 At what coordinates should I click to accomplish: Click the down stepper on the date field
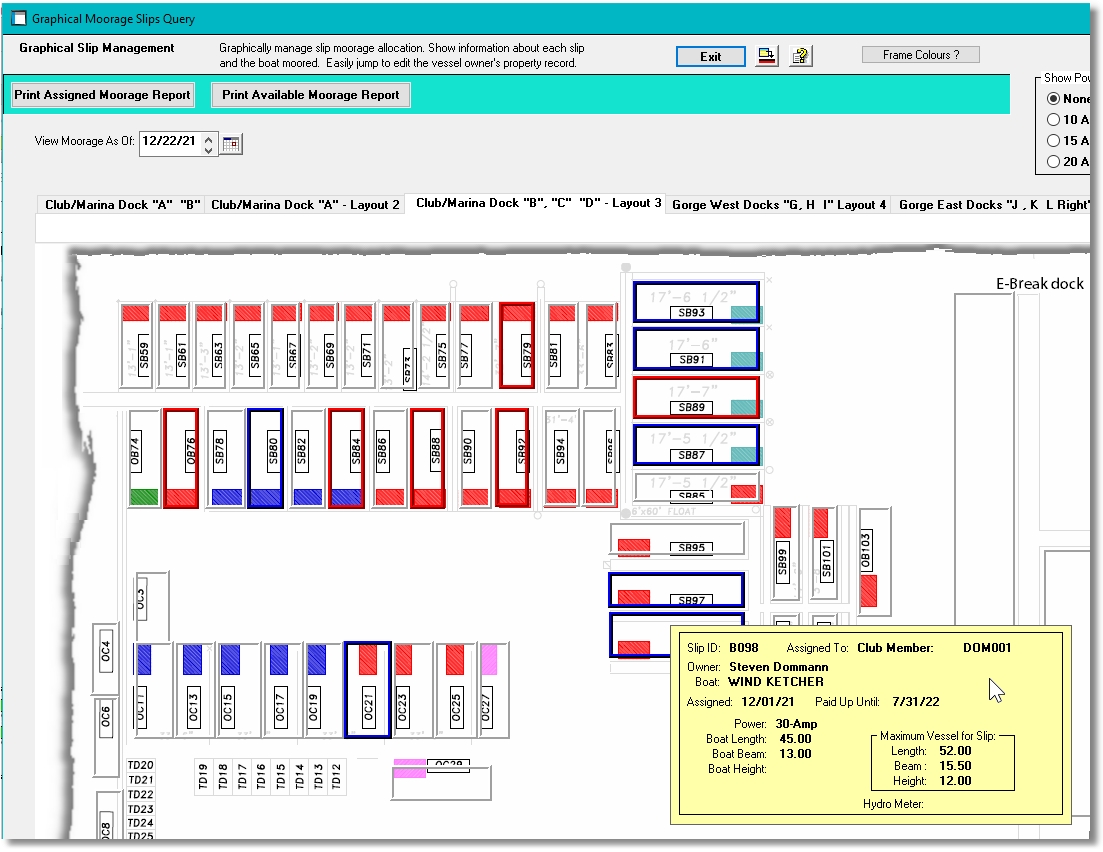pos(208,148)
